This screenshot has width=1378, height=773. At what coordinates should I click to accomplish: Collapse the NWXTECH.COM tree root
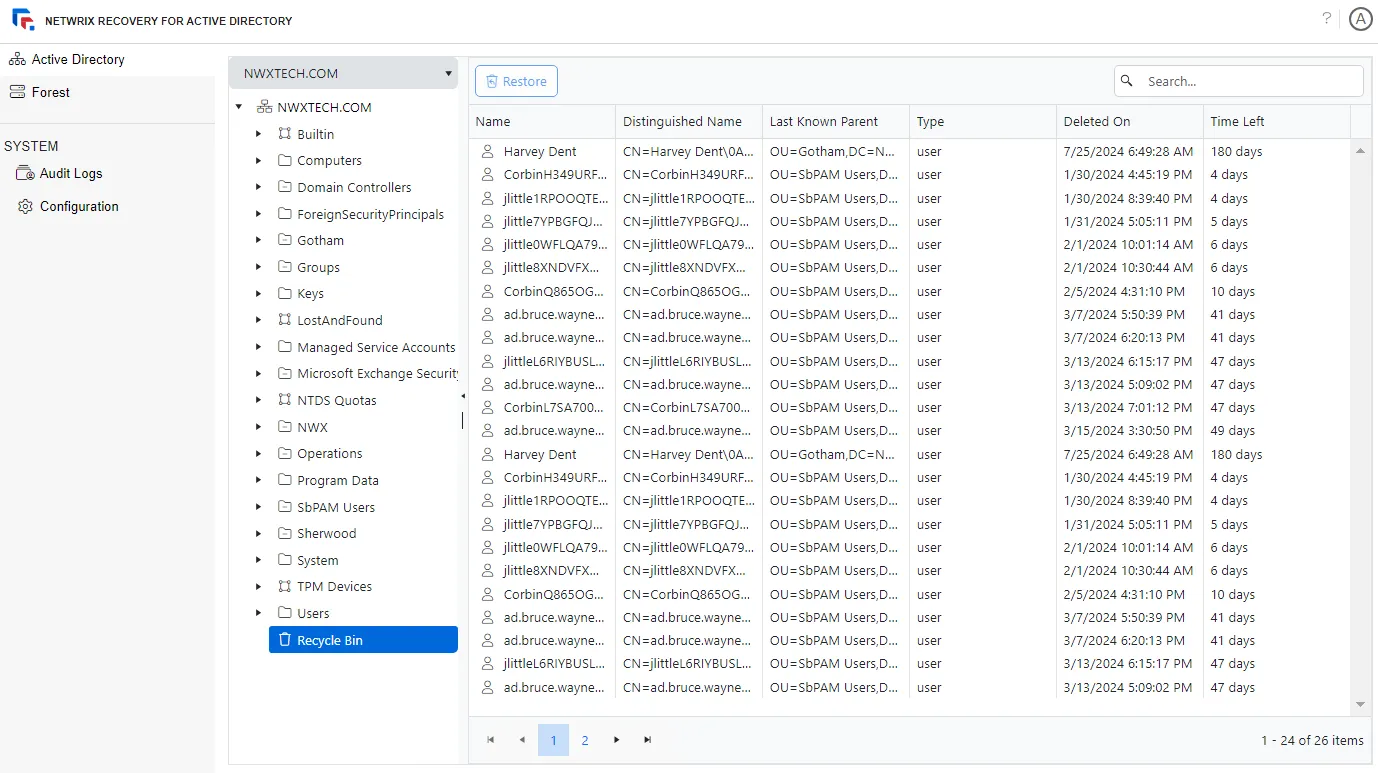click(238, 107)
